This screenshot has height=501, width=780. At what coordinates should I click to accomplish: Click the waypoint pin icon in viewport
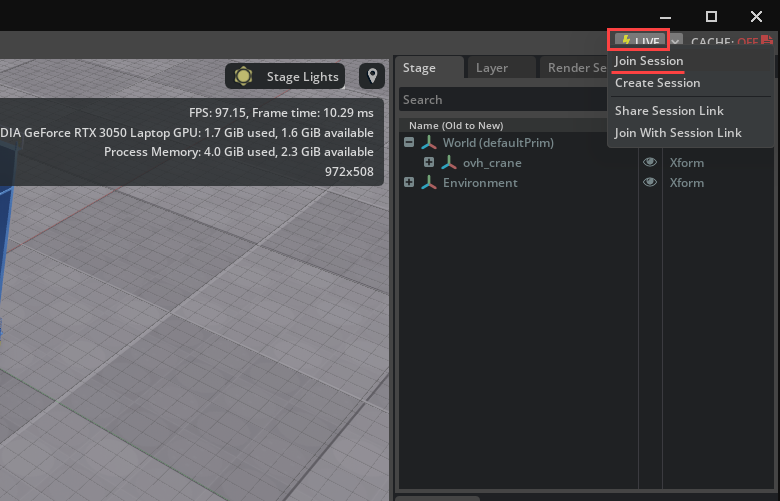[372, 76]
